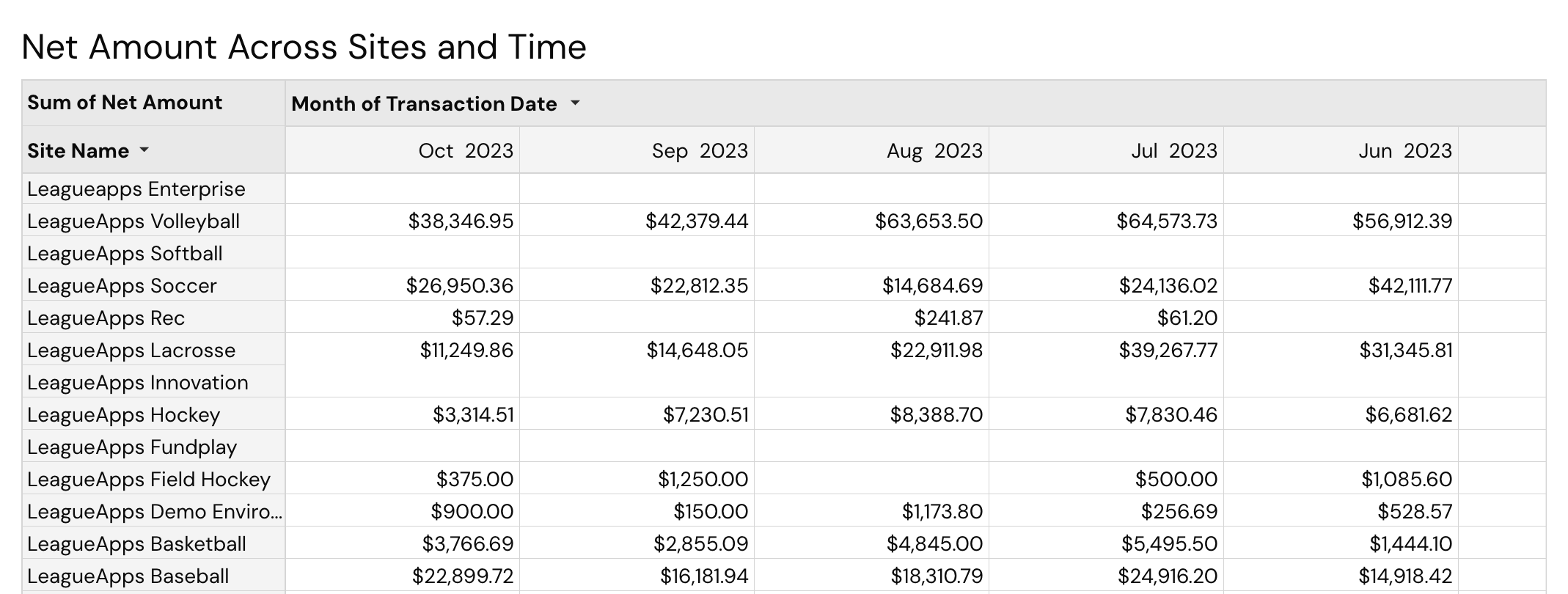The image size is (1568, 594).
Task: Select the Aug 2023 column header
Action: 934,150
